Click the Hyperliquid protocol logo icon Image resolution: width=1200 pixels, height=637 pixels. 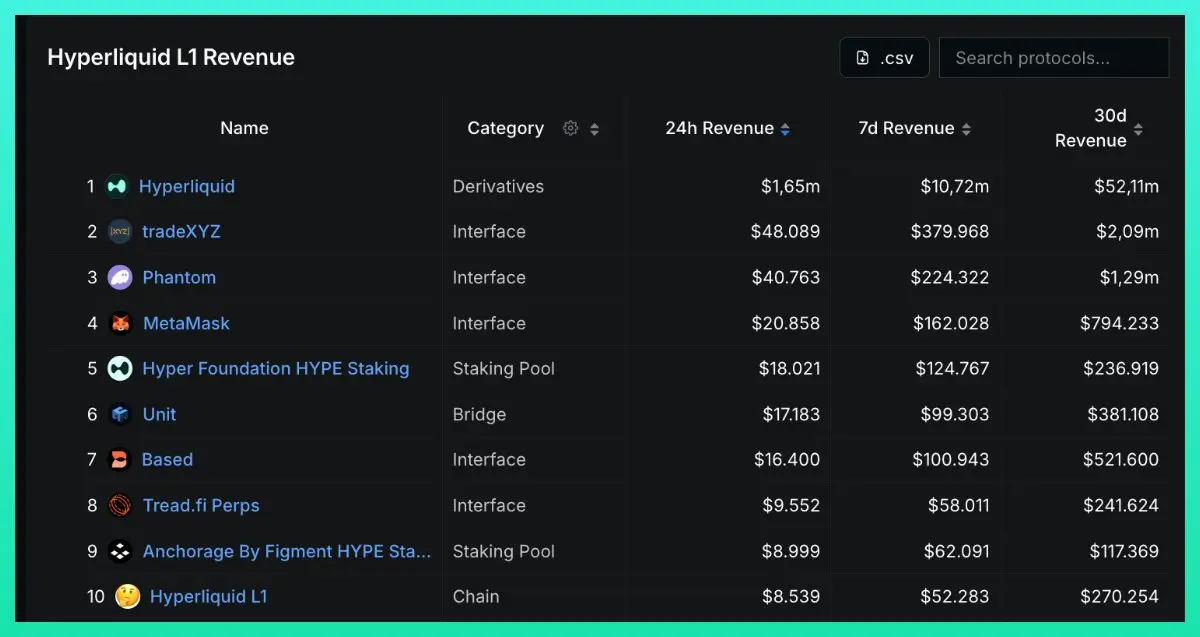(x=117, y=186)
